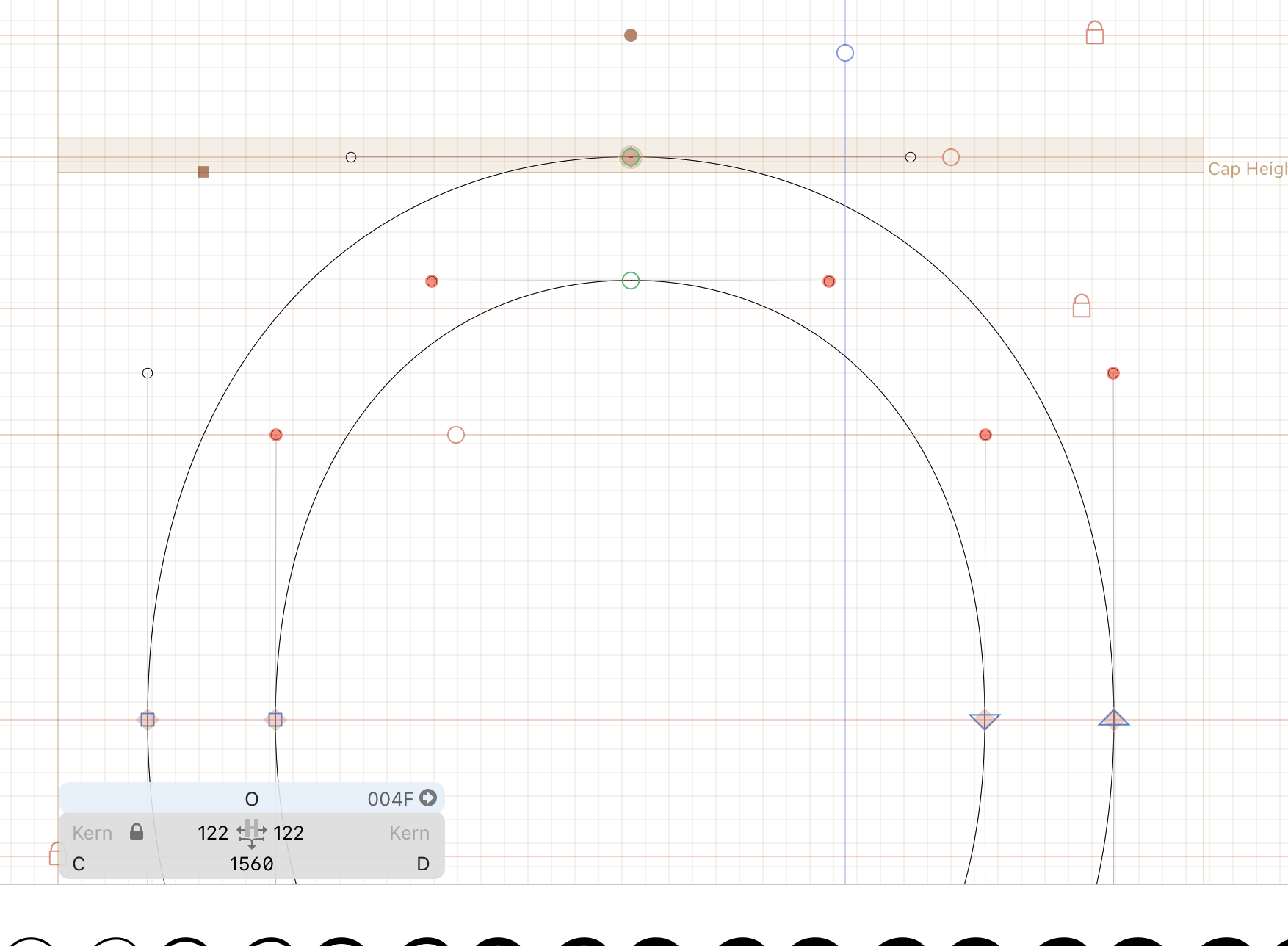Click the open red circle on the middle guideline
Viewport: 1288px width, 946px height.
456,435
